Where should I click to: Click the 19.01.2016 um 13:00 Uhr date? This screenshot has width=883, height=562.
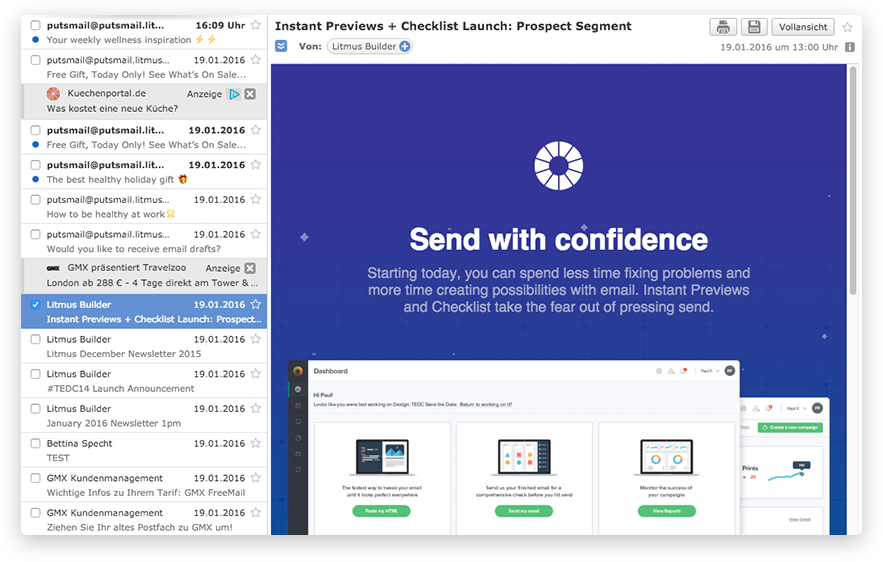point(779,47)
